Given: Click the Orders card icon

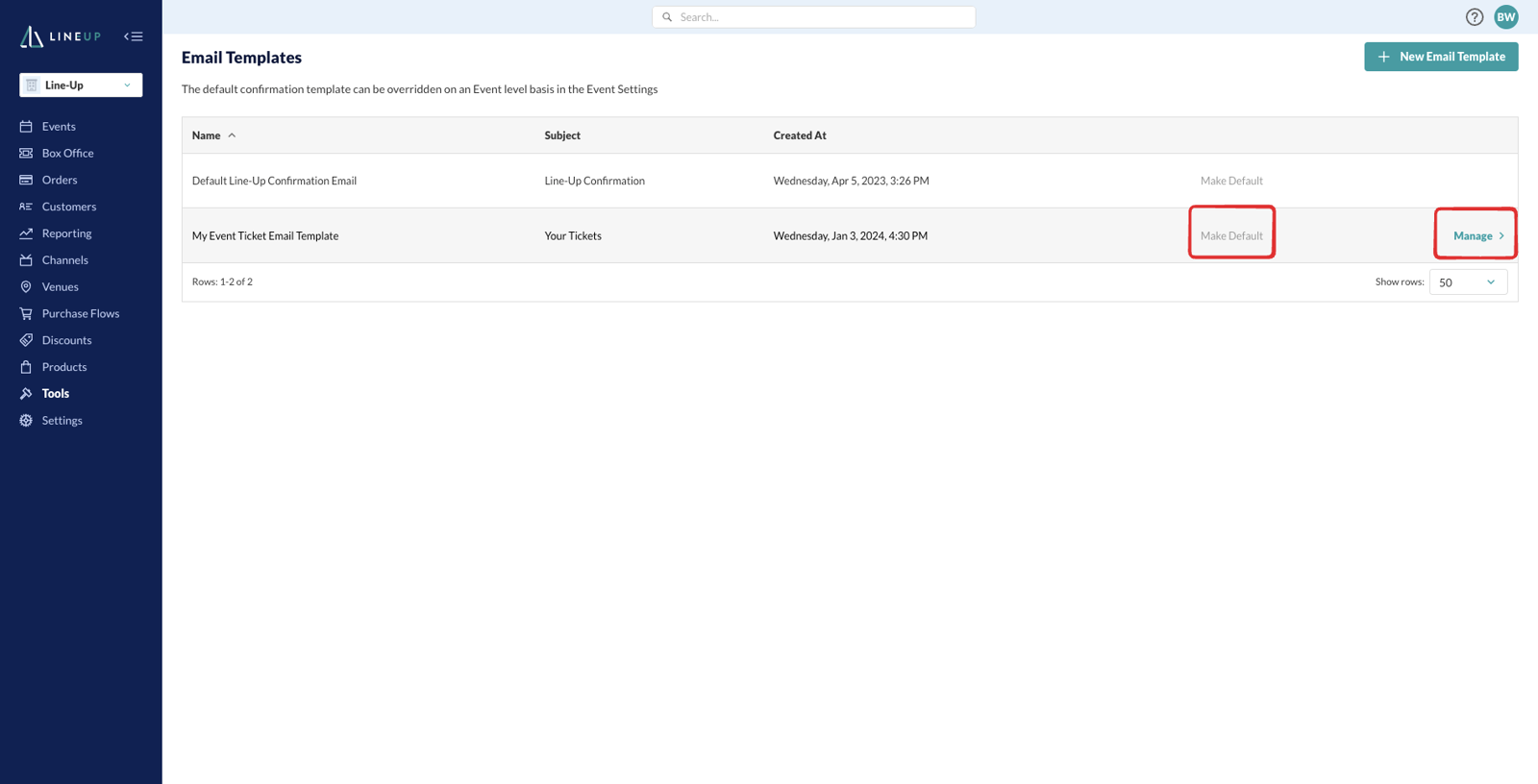Looking at the screenshot, I should click(x=26, y=180).
